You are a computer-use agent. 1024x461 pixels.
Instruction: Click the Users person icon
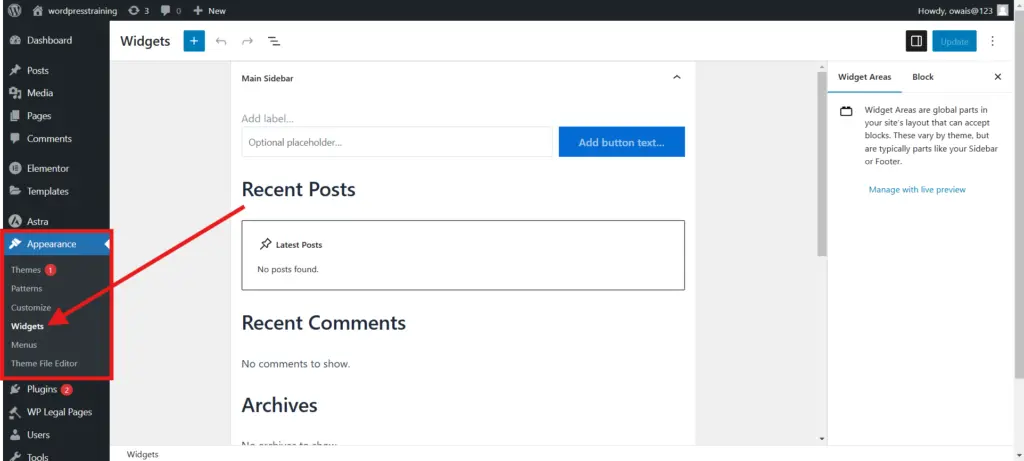click(x=15, y=435)
